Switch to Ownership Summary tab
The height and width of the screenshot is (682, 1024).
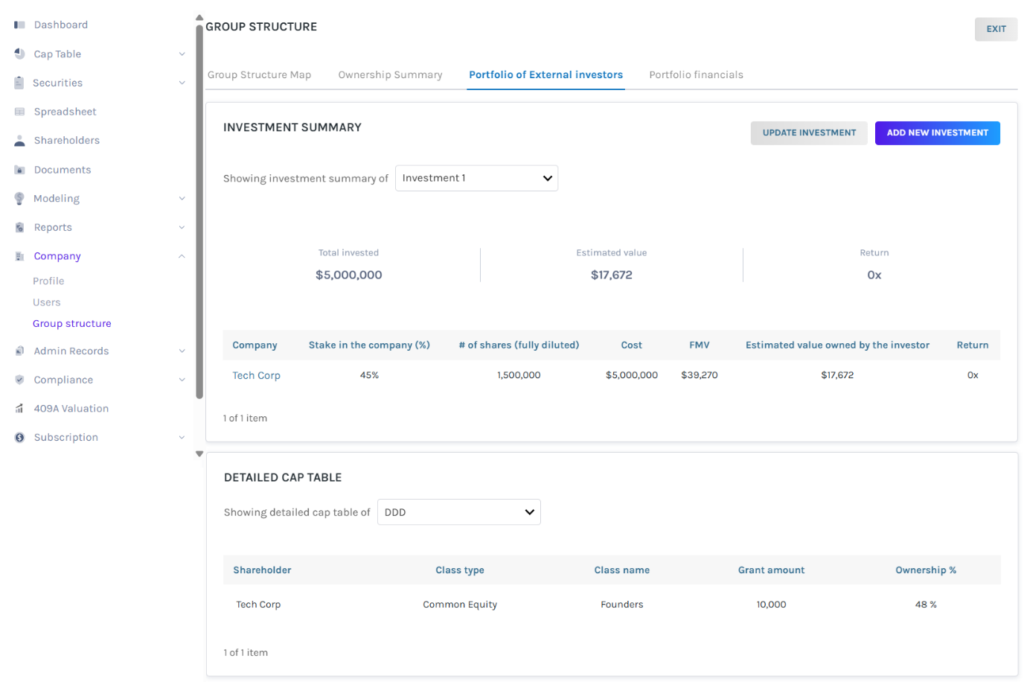pos(390,75)
